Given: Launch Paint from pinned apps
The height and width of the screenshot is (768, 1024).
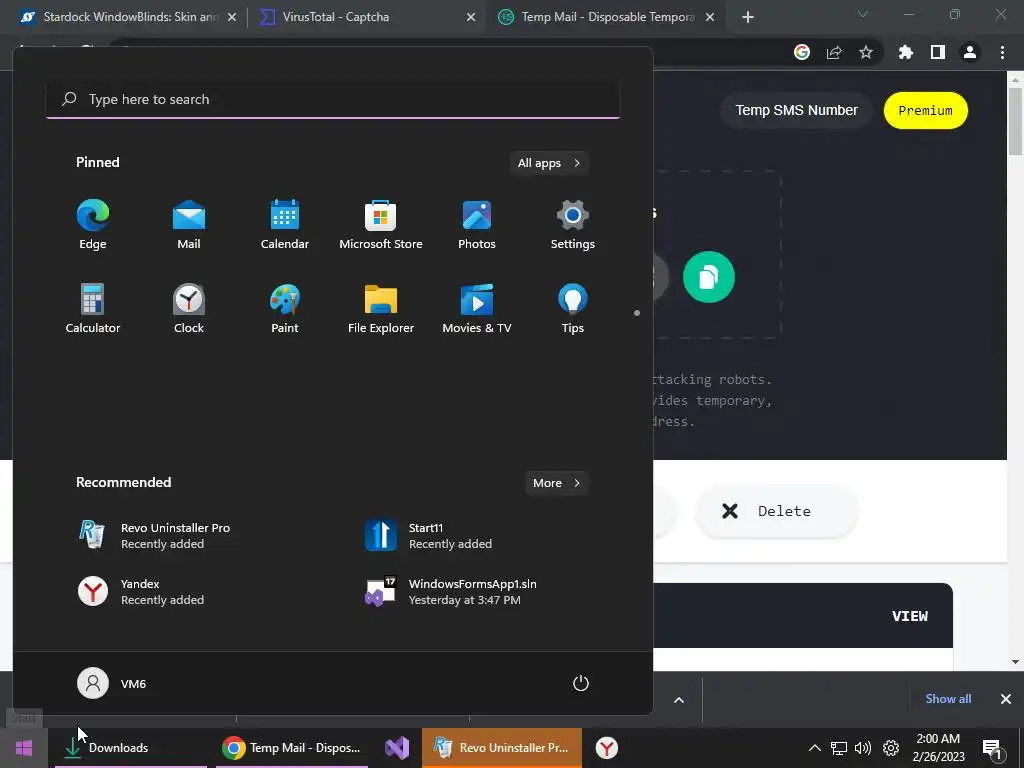Looking at the screenshot, I should (x=285, y=310).
